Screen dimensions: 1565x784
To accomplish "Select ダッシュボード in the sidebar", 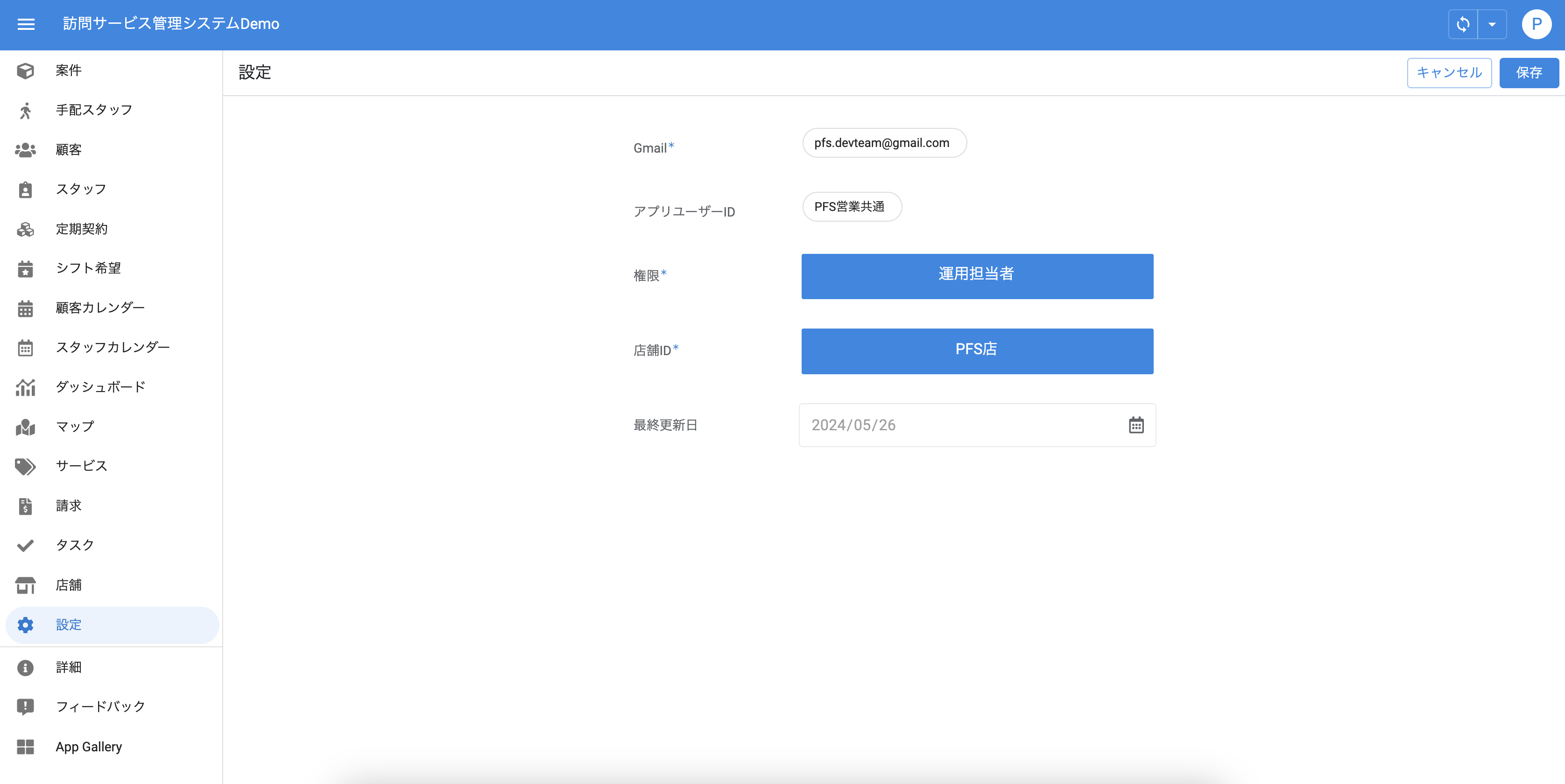I will [112, 387].
